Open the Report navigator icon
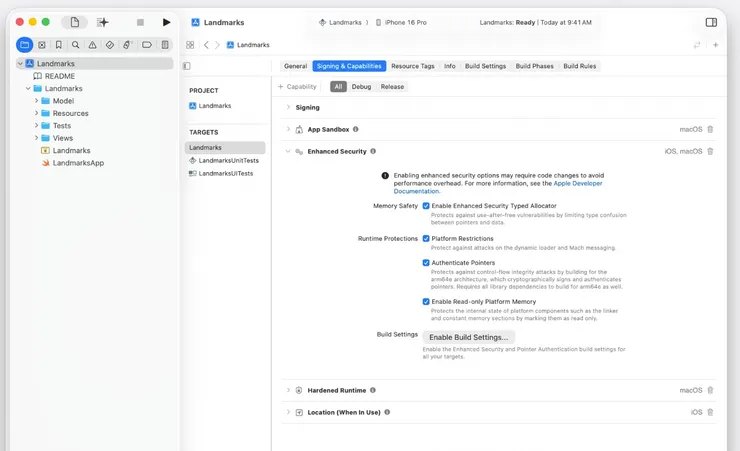The image size is (740, 451). click(165, 45)
